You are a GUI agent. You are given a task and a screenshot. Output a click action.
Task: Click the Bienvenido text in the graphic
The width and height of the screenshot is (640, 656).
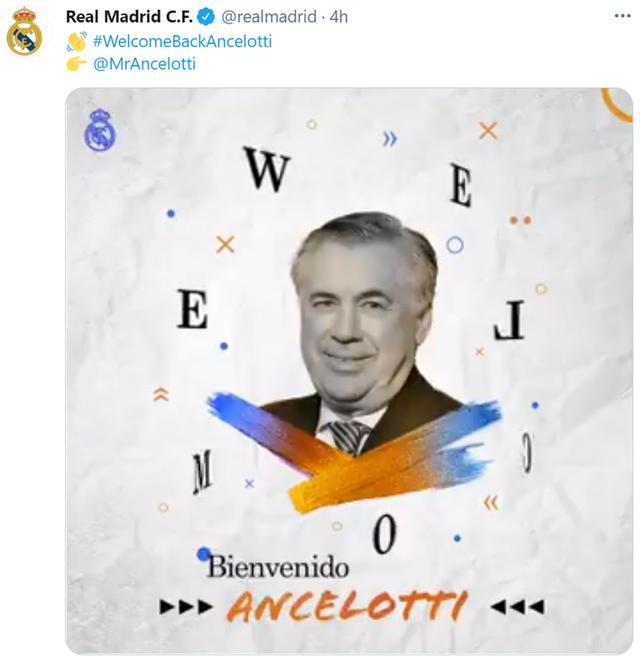pos(278,567)
